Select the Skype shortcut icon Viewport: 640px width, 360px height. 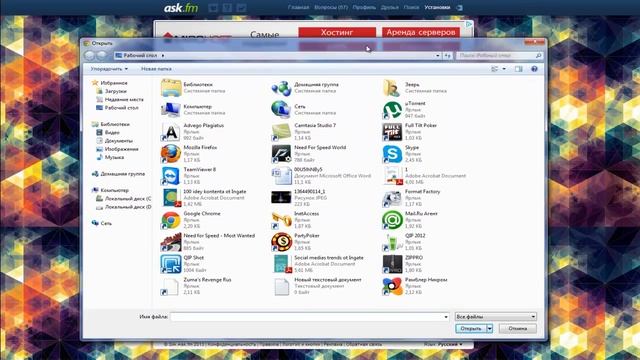[392, 154]
